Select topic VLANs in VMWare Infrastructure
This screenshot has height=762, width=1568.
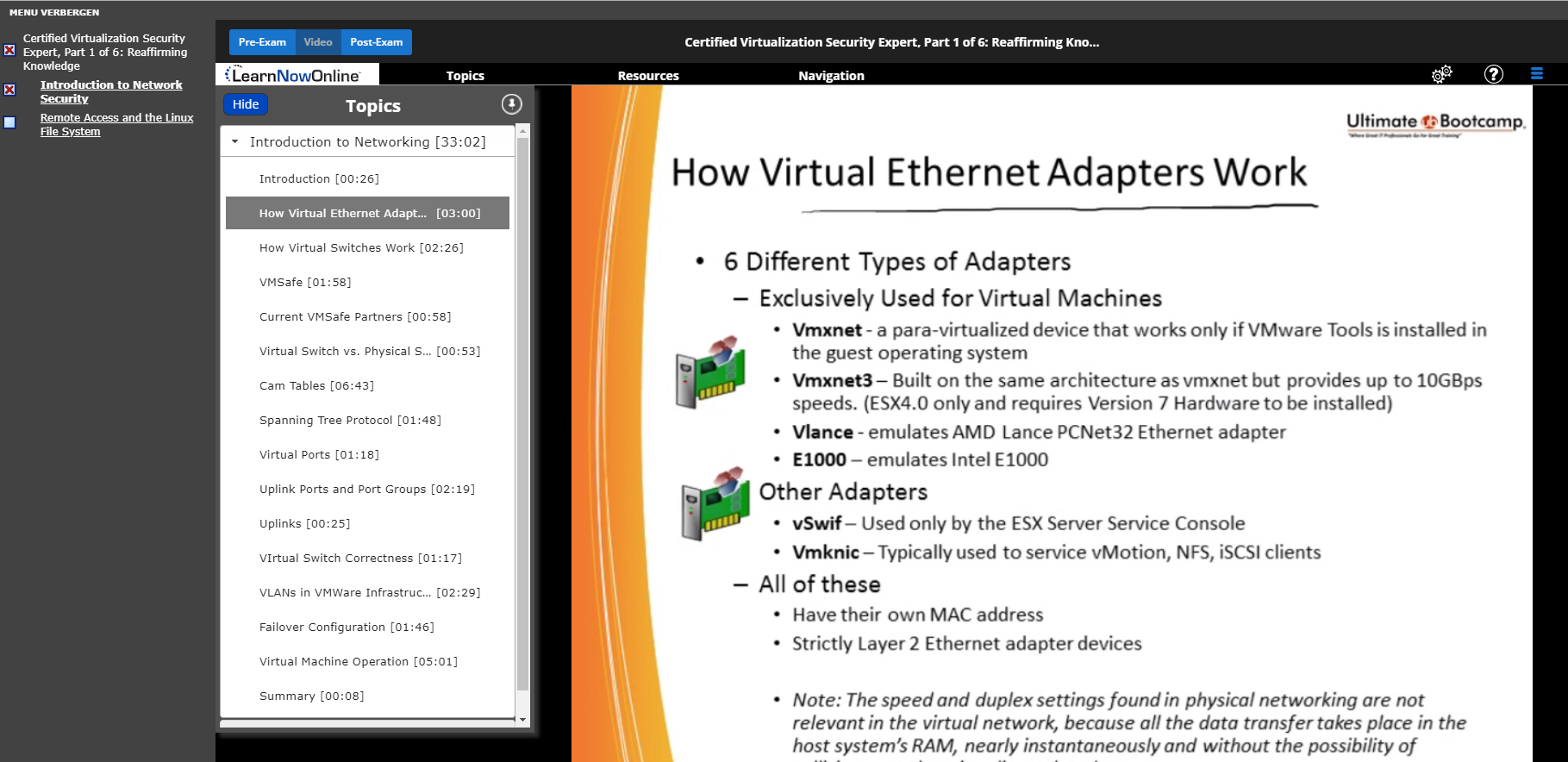tap(368, 592)
